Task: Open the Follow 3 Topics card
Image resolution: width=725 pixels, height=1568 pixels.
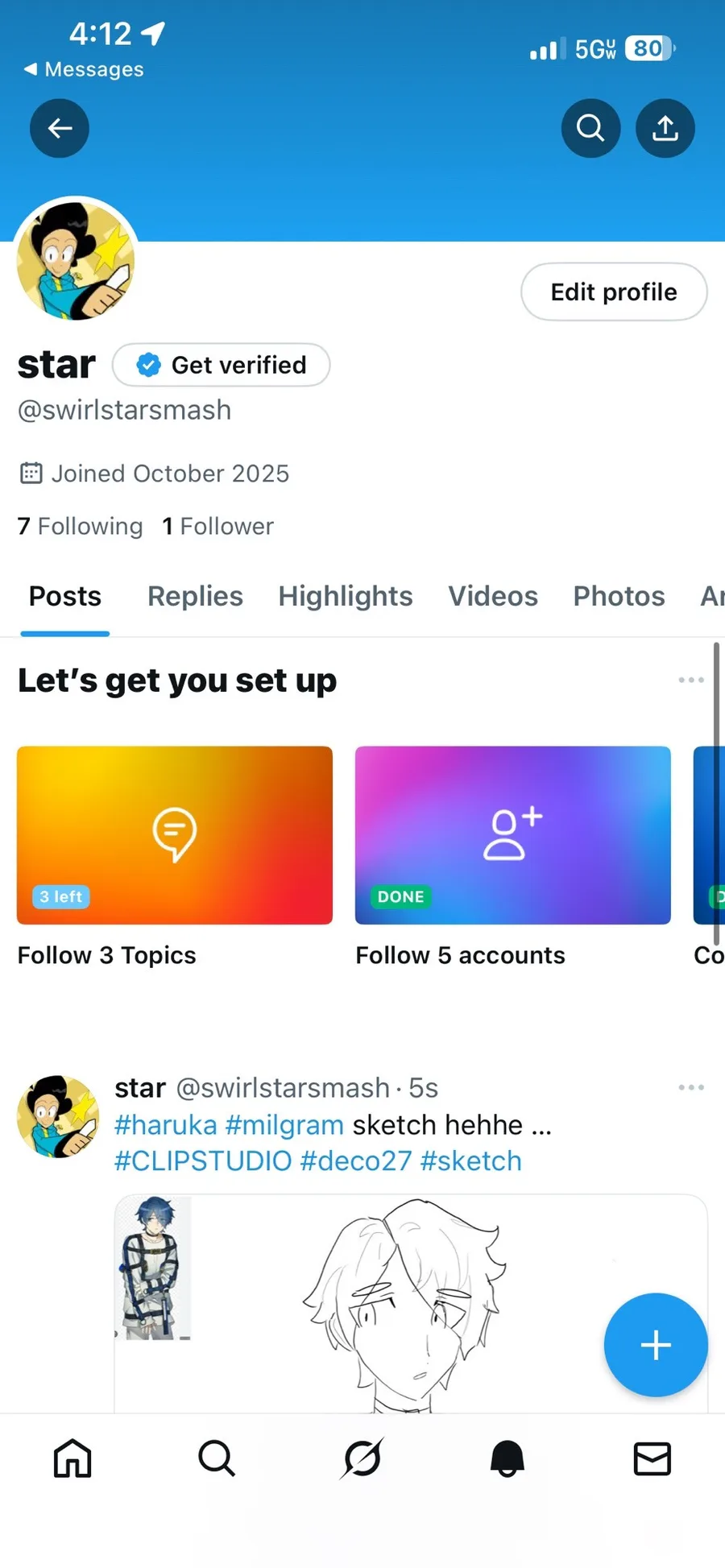Action: click(x=175, y=835)
